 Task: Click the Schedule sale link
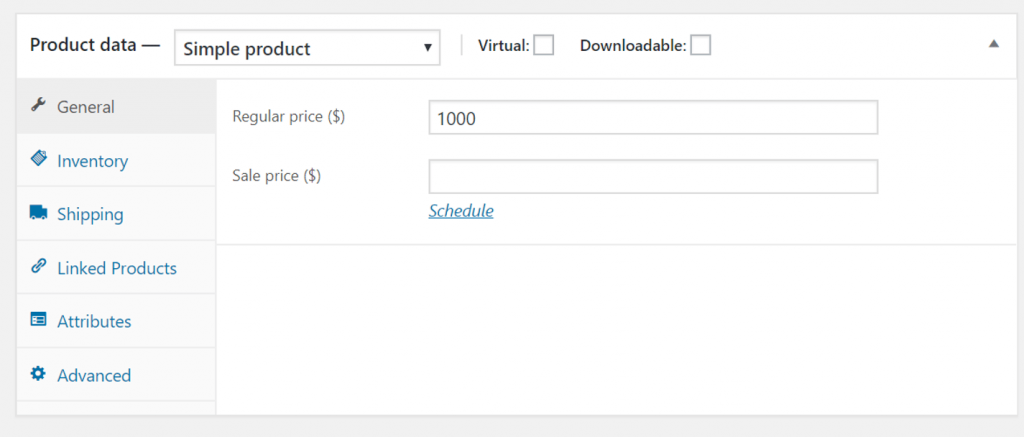coord(461,211)
